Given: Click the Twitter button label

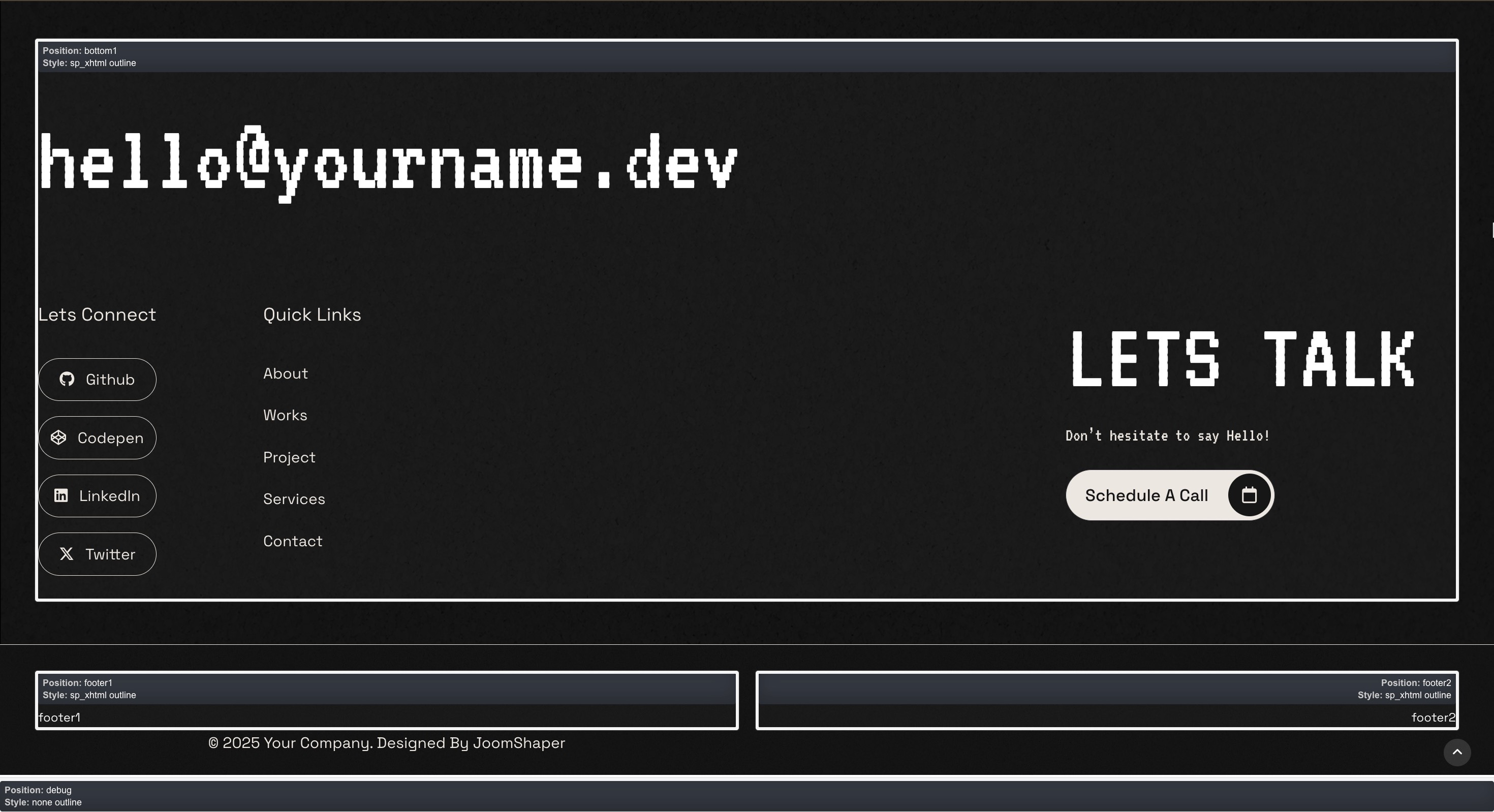Looking at the screenshot, I should point(110,554).
